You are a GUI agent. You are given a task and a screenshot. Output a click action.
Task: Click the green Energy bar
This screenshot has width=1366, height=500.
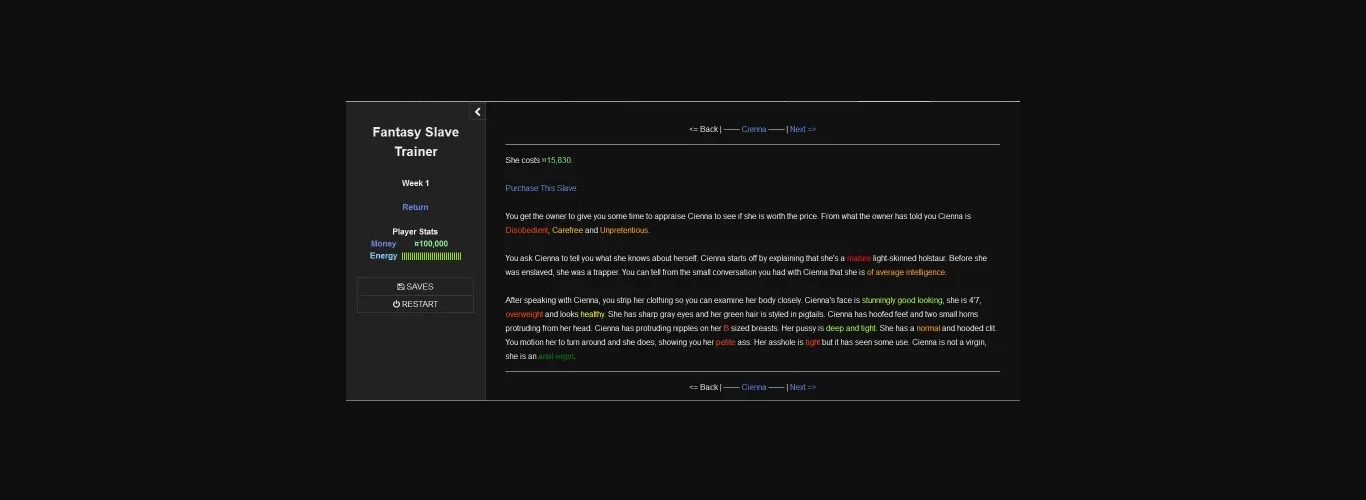(x=431, y=256)
